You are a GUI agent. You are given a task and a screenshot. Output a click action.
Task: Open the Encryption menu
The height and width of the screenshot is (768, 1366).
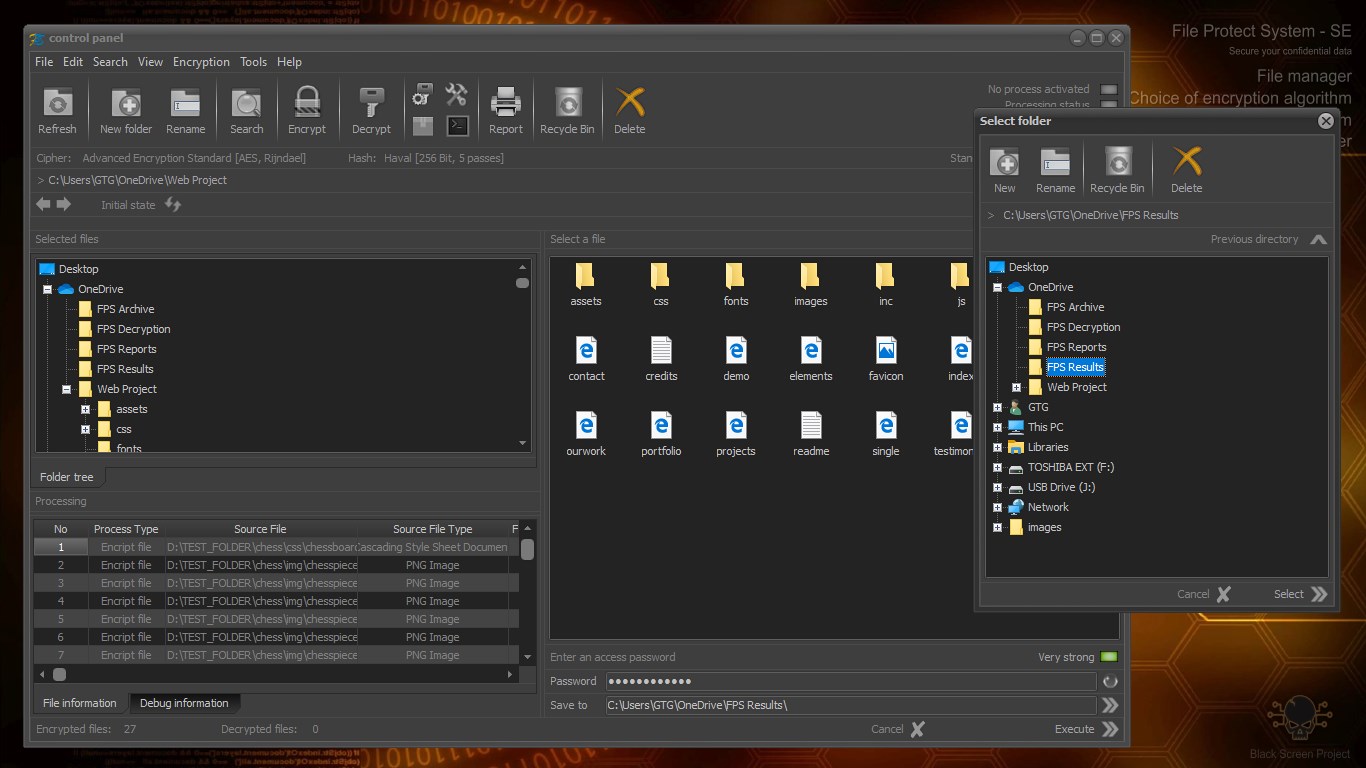[x=201, y=62]
